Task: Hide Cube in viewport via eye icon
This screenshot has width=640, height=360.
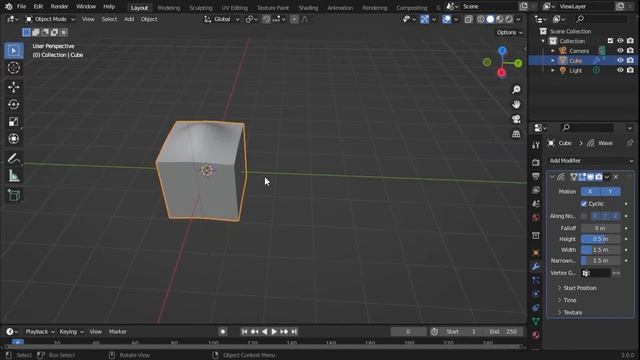Action: click(x=620, y=60)
